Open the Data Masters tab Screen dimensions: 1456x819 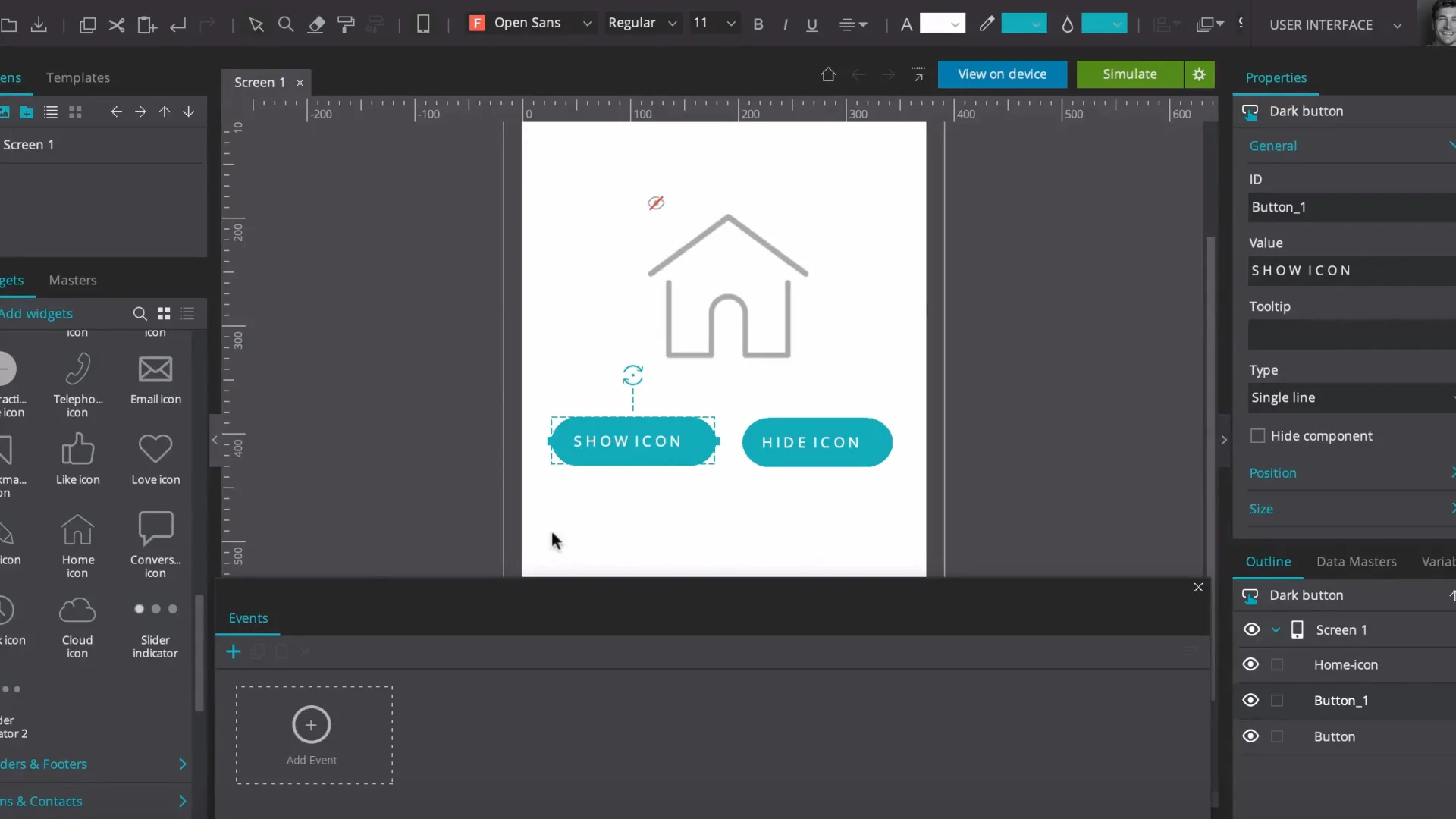click(x=1356, y=561)
